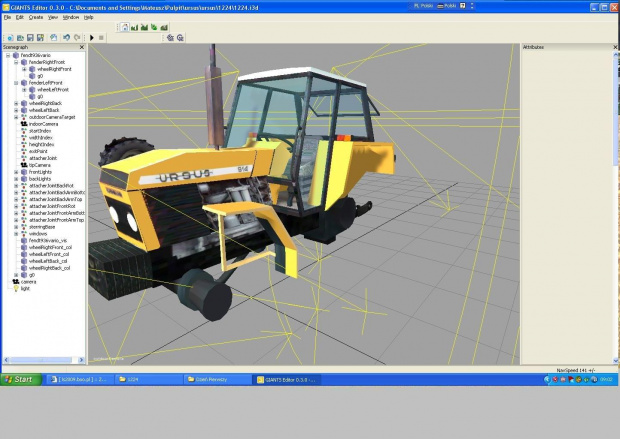
Task: Expand the steeringBase node
Action: tap(16, 227)
